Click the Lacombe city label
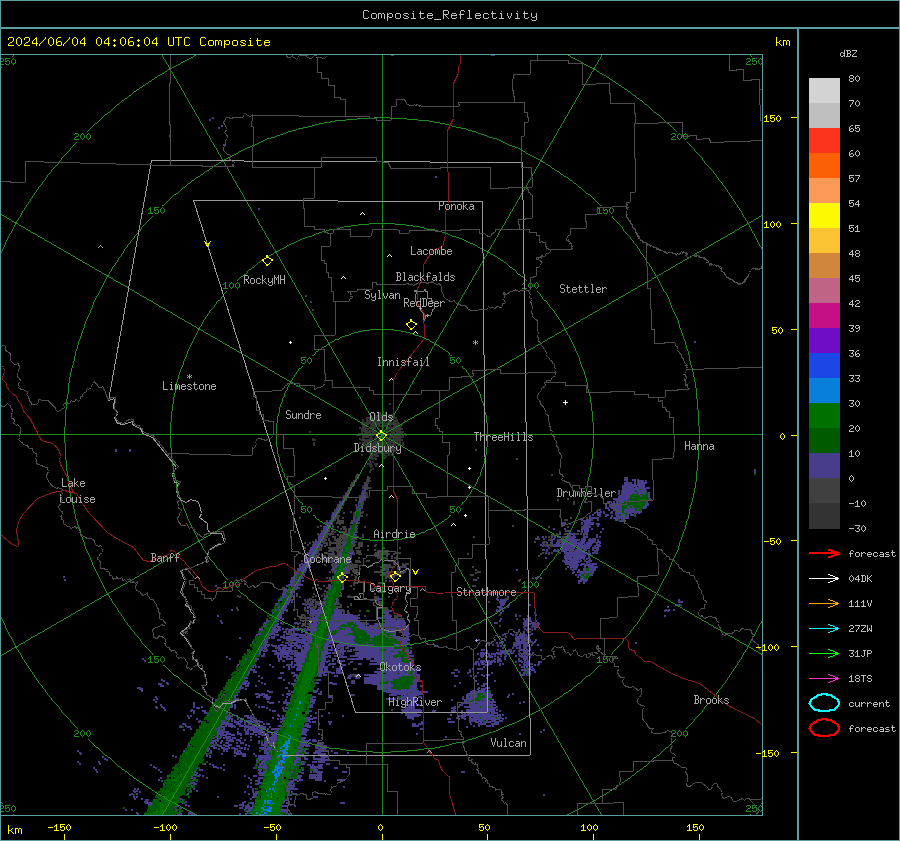This screenshot has width=900, height=841. [x=431, y=251]
